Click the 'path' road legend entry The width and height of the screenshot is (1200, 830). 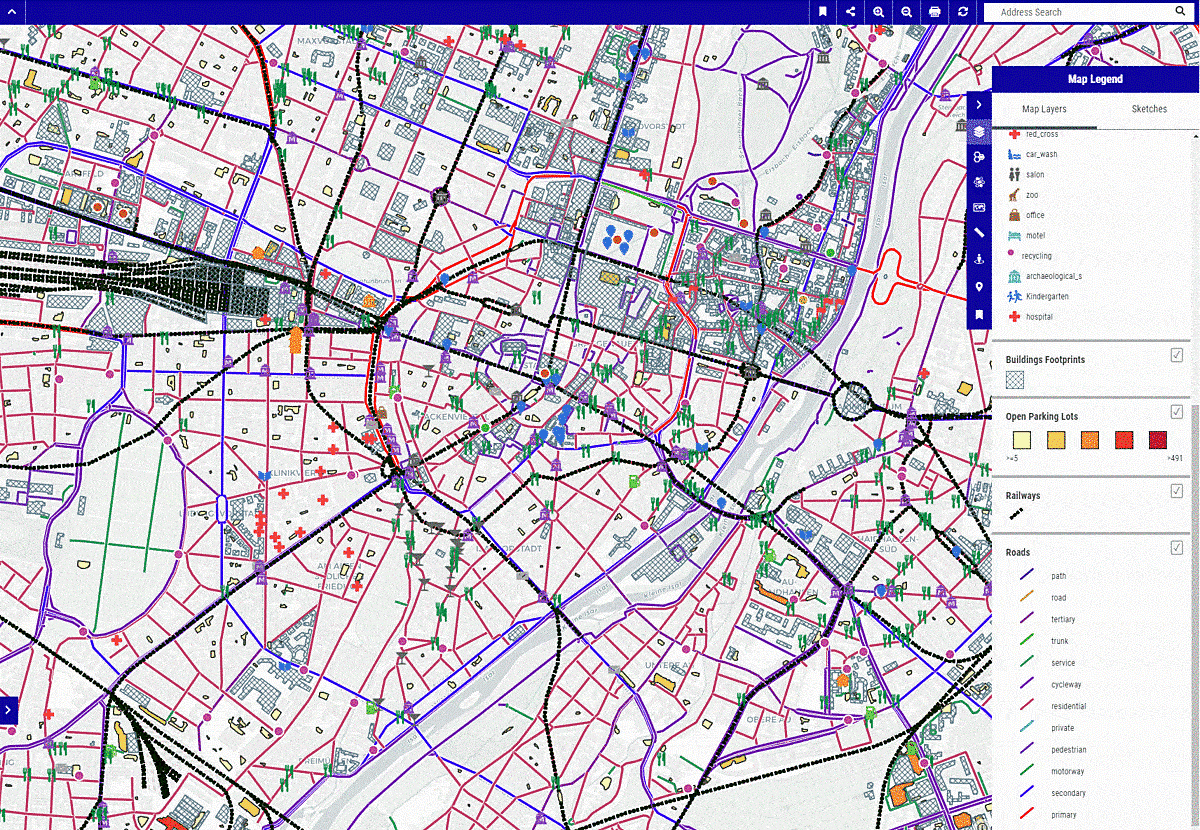(1058, 576)
